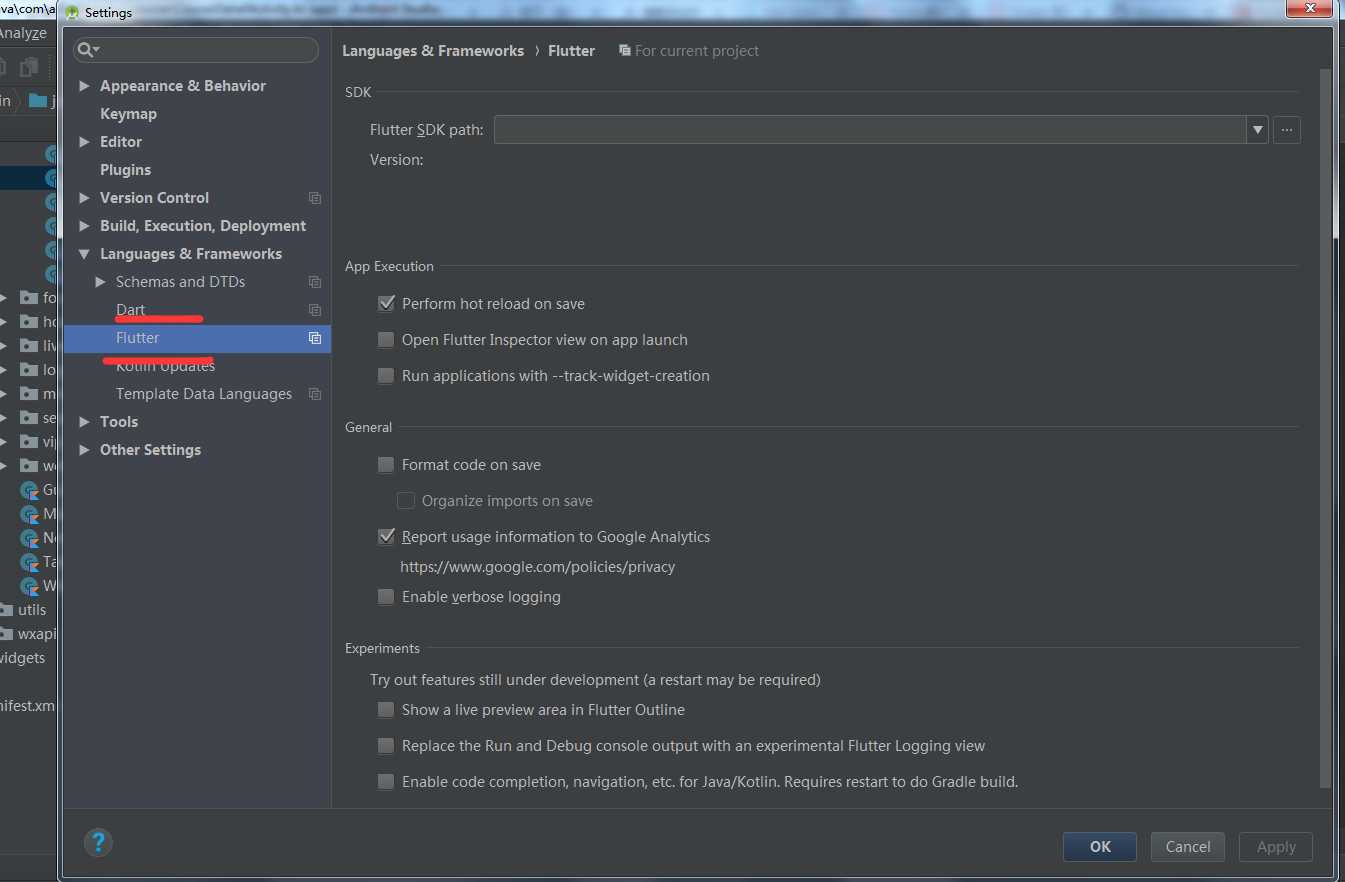1345x882 pixels.
Task: Expand Schemas and DTDs node
Action: coord(100,282)
